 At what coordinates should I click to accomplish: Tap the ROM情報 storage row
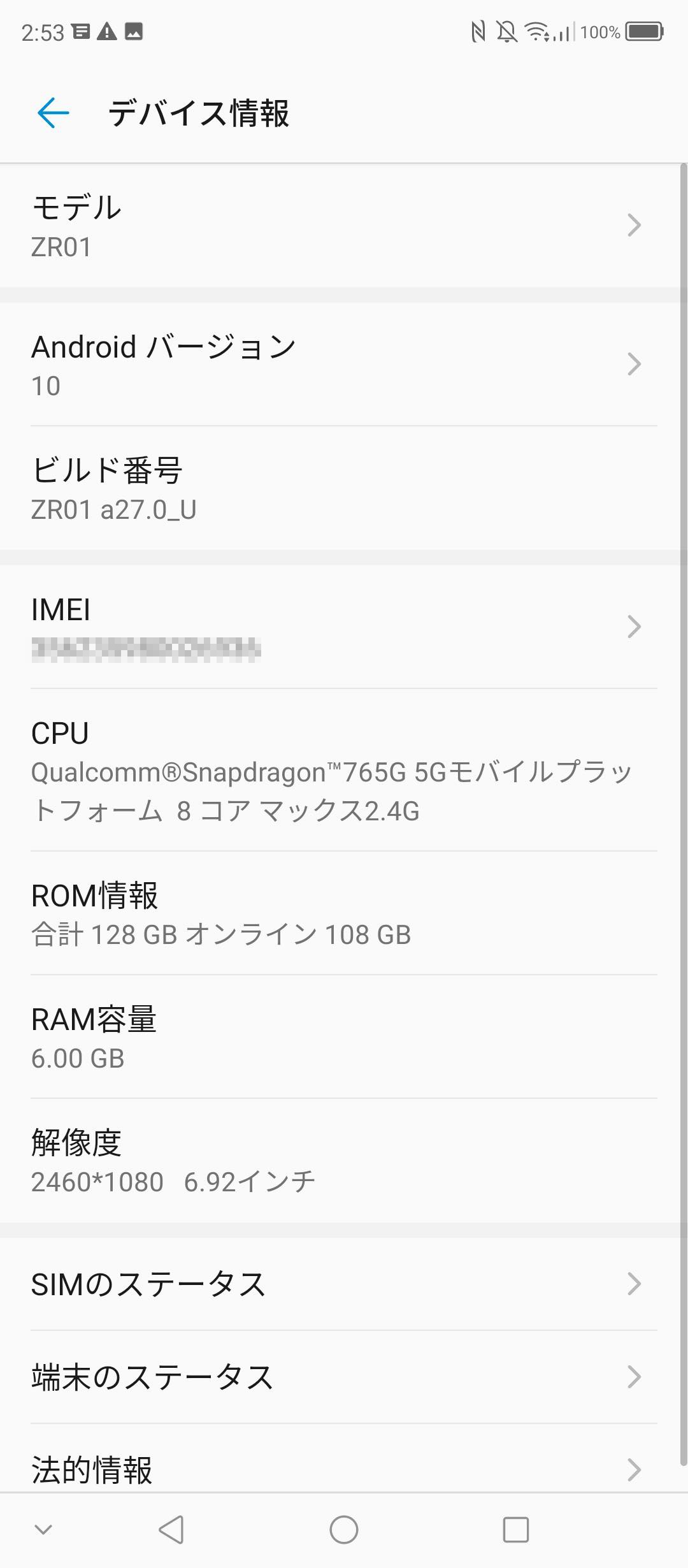point(344,913)
